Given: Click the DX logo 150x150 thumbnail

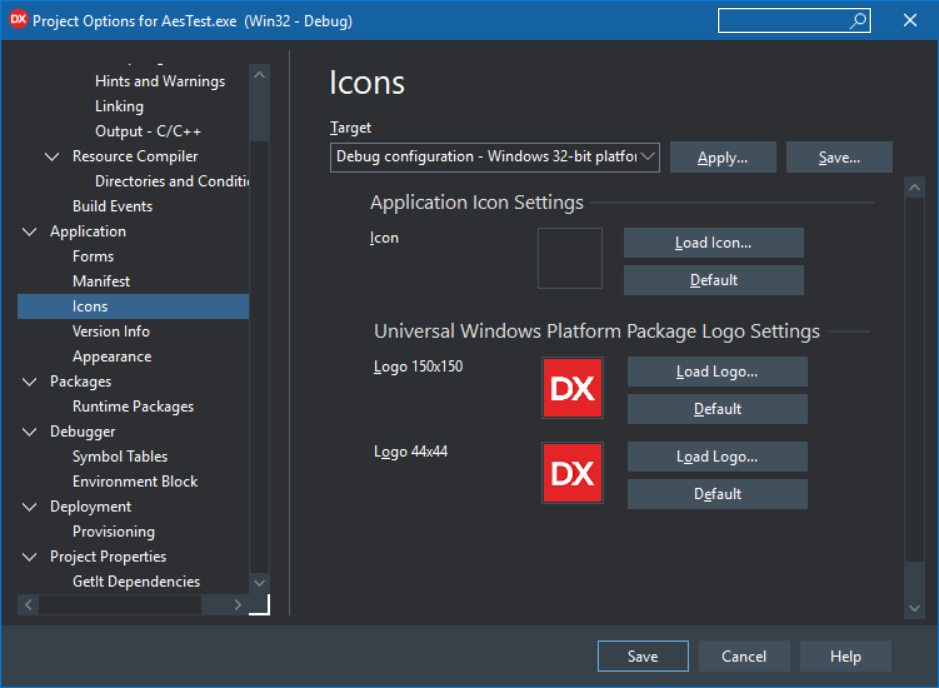Looking at the screenshot, I should (x=572, y=389).
